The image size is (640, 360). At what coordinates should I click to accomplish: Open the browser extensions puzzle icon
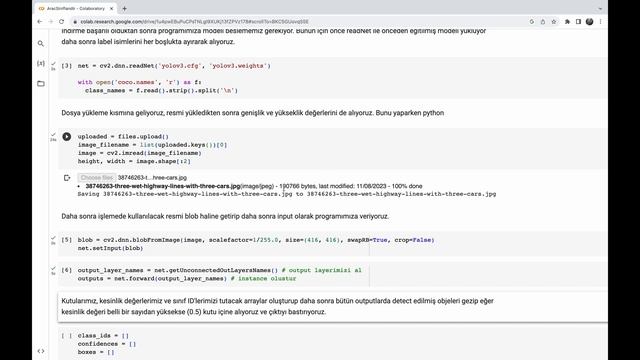pyautogui.click(x=567, y=22)
